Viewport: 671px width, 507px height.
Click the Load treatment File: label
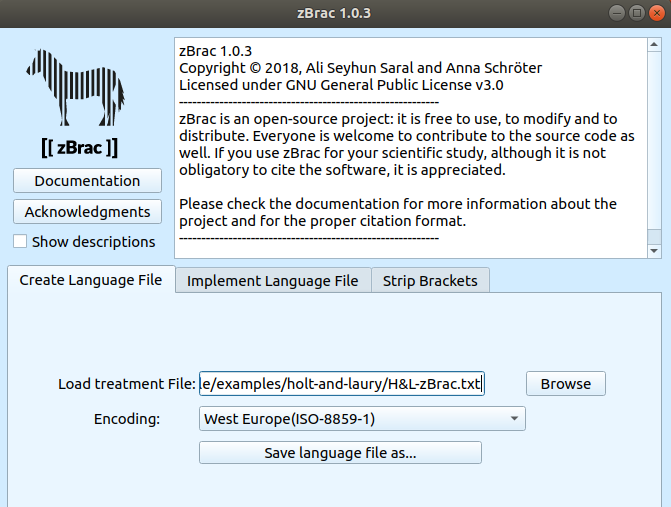point(127,384)
